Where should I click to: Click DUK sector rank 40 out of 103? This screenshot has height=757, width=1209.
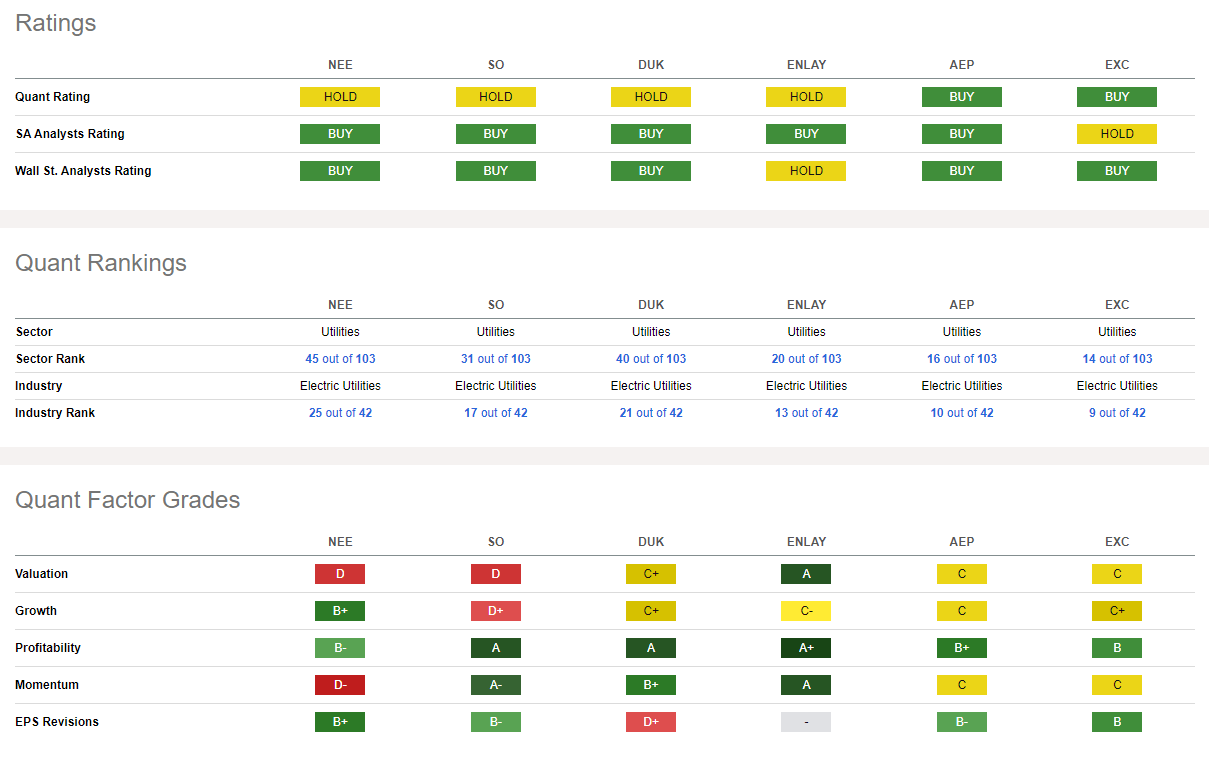(x=651, y=359)
